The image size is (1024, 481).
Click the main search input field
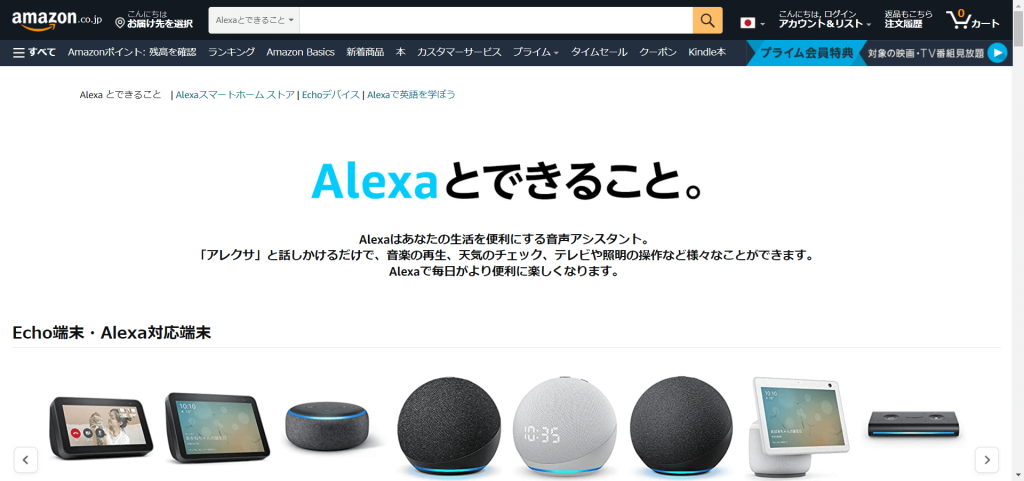[x=496, y=20]
